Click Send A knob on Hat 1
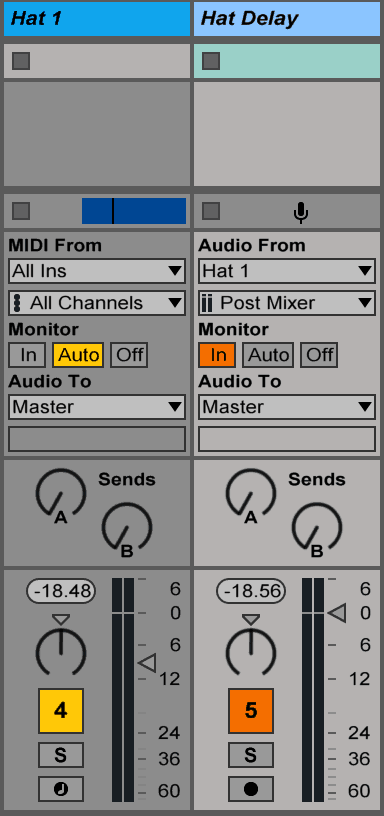This screenshot has width=384, height=816. (x=61, y=493)
